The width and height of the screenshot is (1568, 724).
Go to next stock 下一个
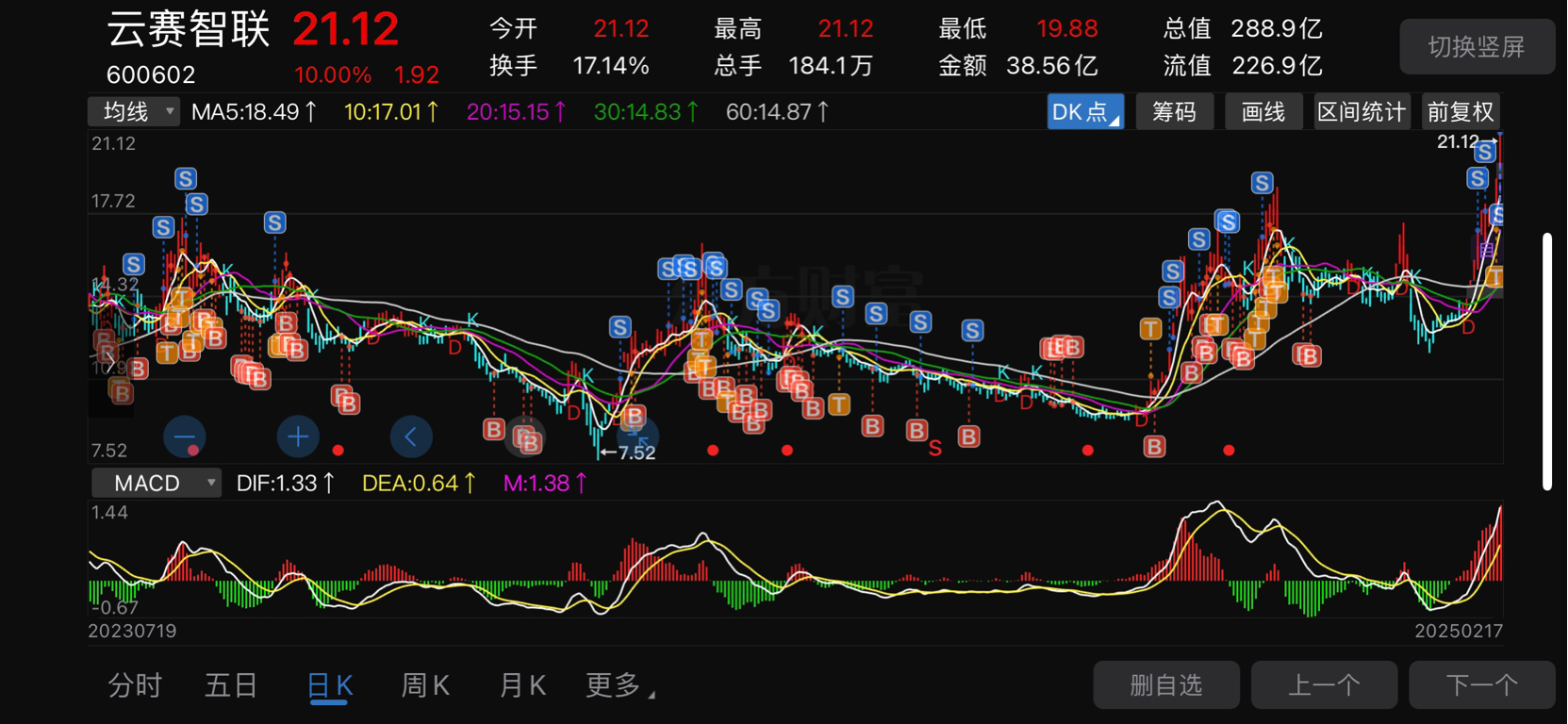(1482, 684)
